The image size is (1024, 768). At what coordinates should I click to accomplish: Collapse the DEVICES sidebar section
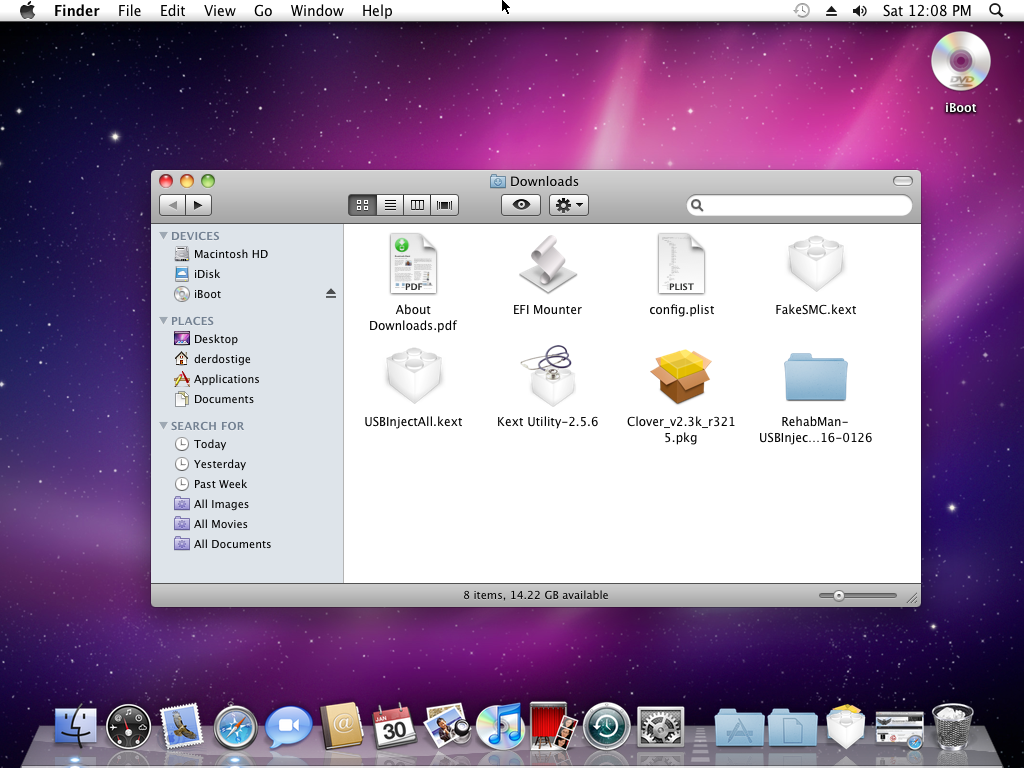coord(164,236)
